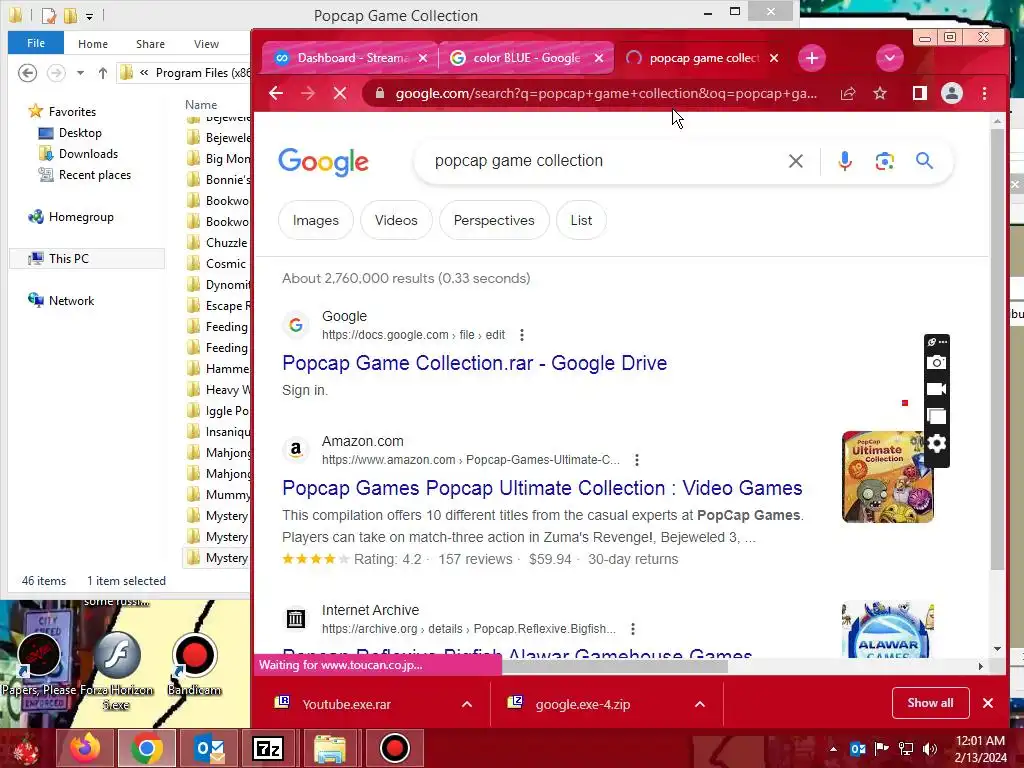Switch to color BLUE - Google tab
This screenshot has height=768, width=1024.
pos(526,58)
